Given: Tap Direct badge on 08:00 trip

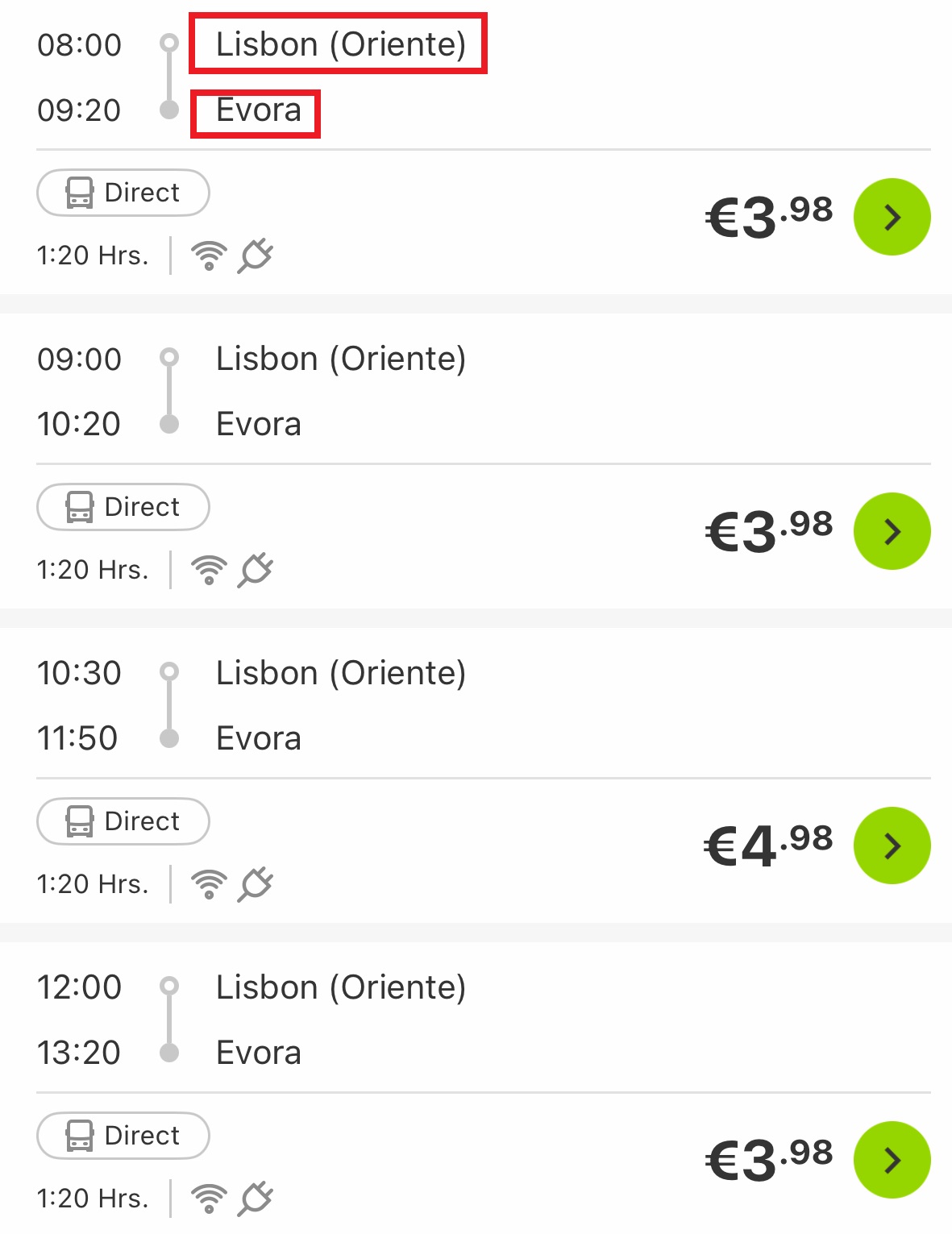Looking at the screenshot, I should (123, 193).
